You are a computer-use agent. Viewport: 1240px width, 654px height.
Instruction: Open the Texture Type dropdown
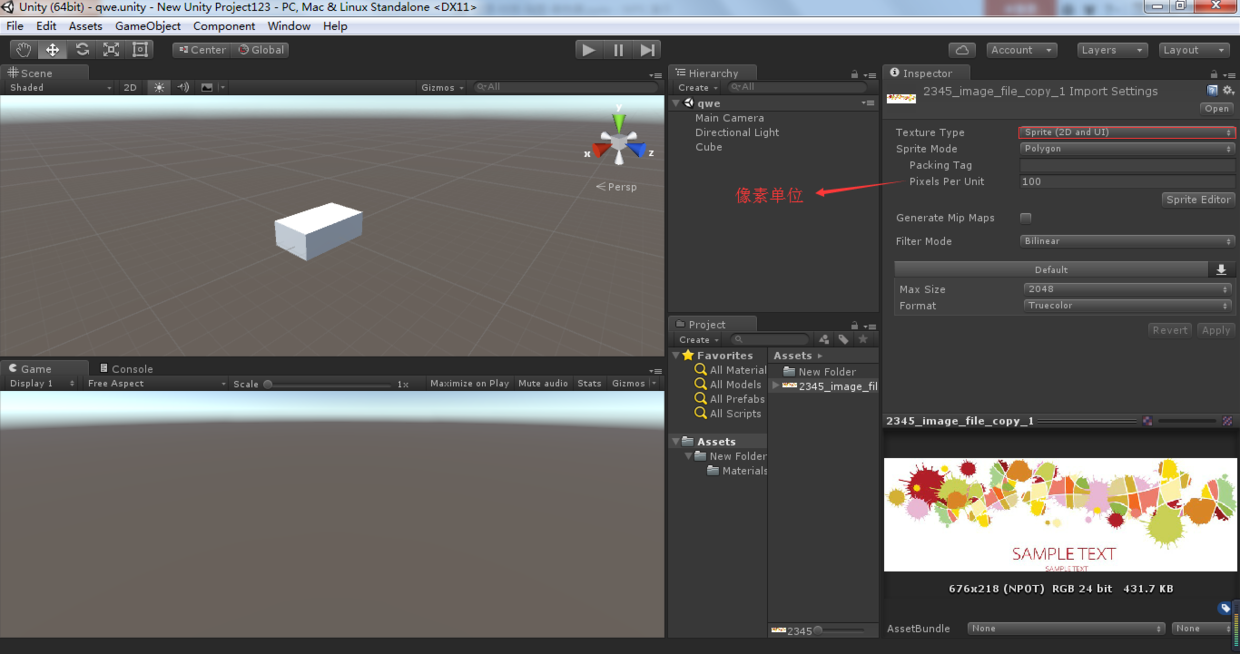(x=1127, y=132)
